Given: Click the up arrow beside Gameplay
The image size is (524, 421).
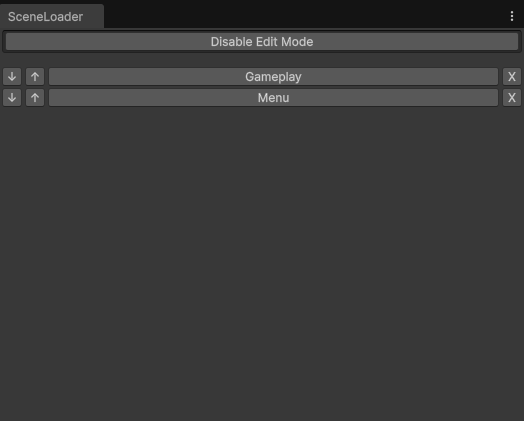Looking at the screenshot, I should [x=35, y=77].
